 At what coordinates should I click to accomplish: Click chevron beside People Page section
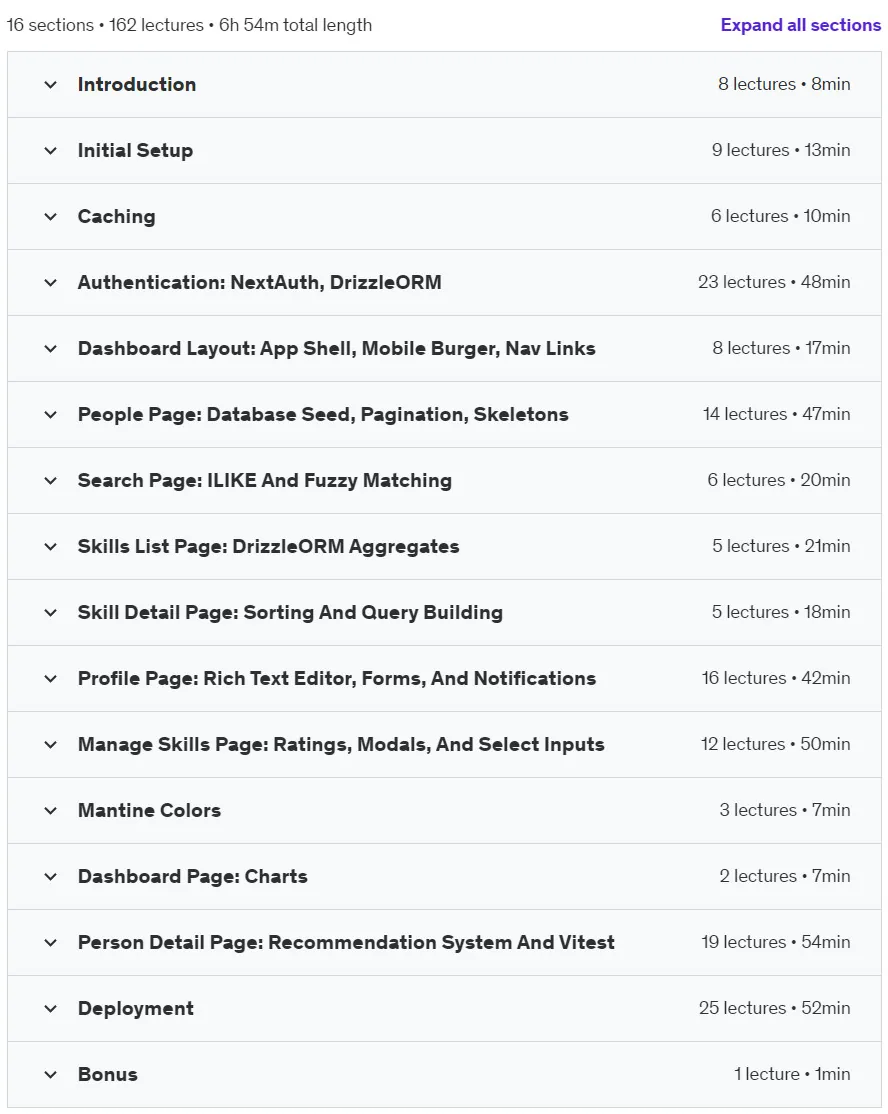coord(50,415)
